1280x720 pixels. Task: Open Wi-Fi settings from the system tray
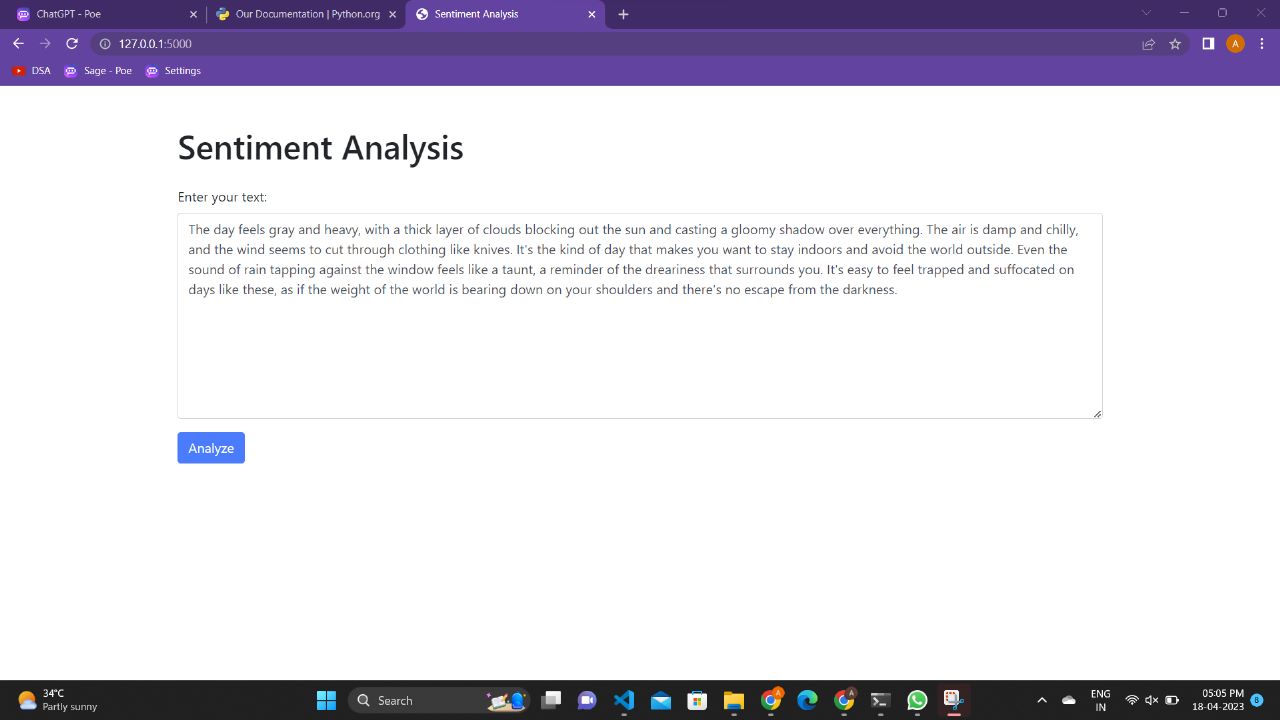1133,700
